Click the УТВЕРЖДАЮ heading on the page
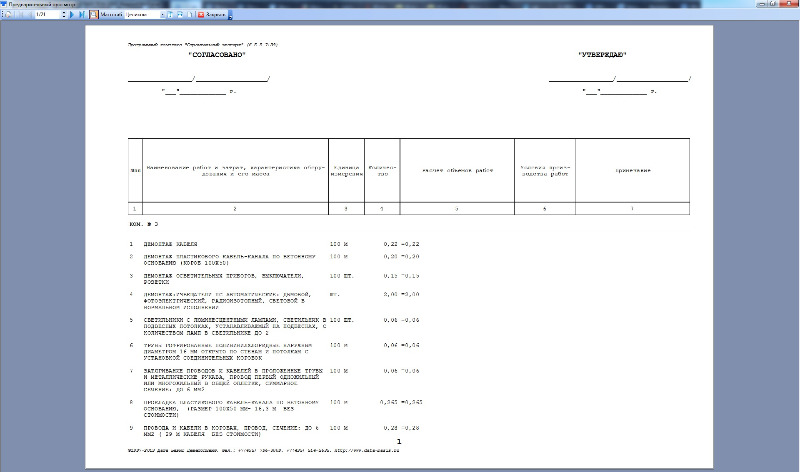 pos(602,55)
